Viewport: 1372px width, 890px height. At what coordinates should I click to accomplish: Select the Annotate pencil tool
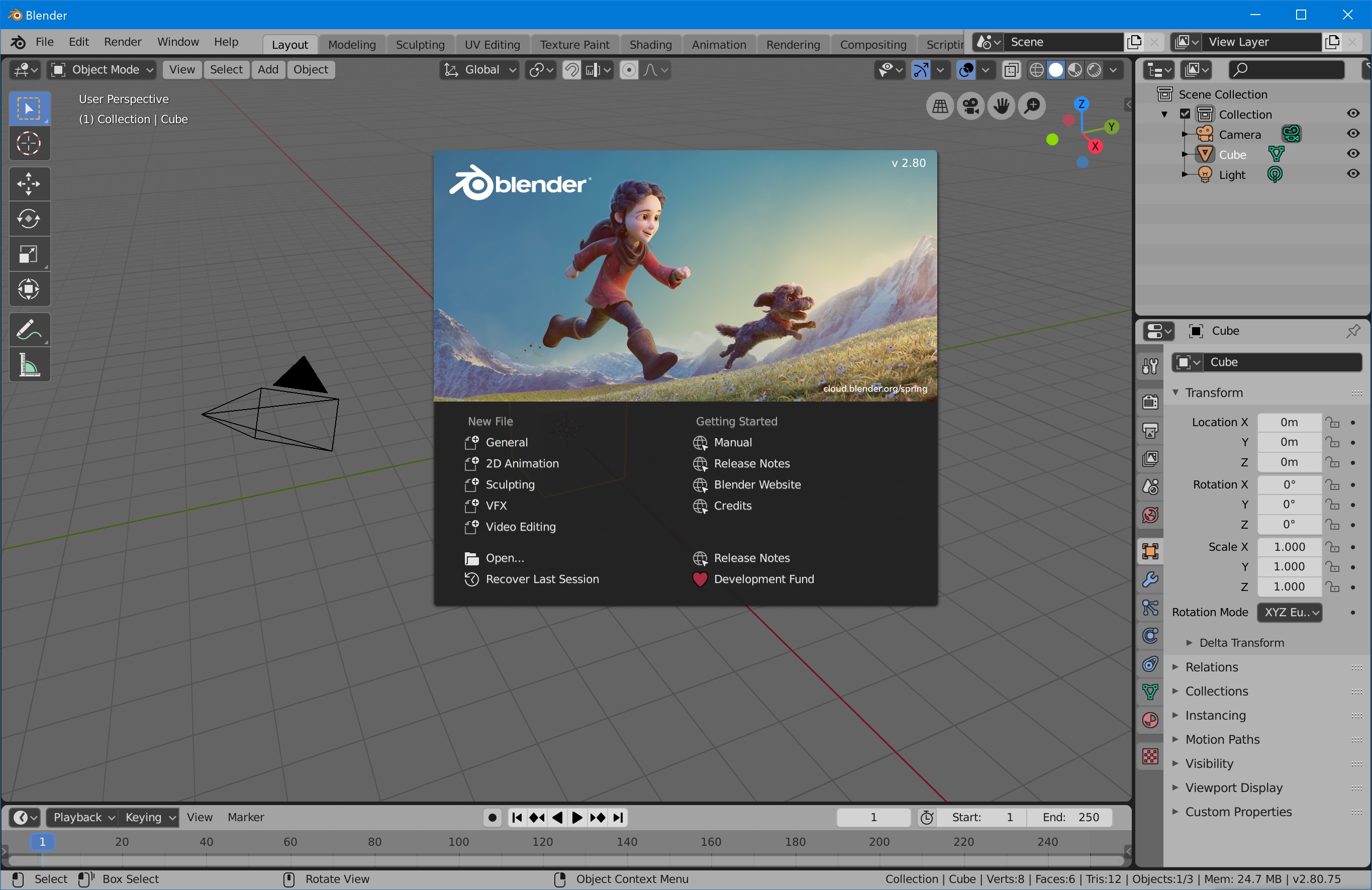(x=28, y=330)
